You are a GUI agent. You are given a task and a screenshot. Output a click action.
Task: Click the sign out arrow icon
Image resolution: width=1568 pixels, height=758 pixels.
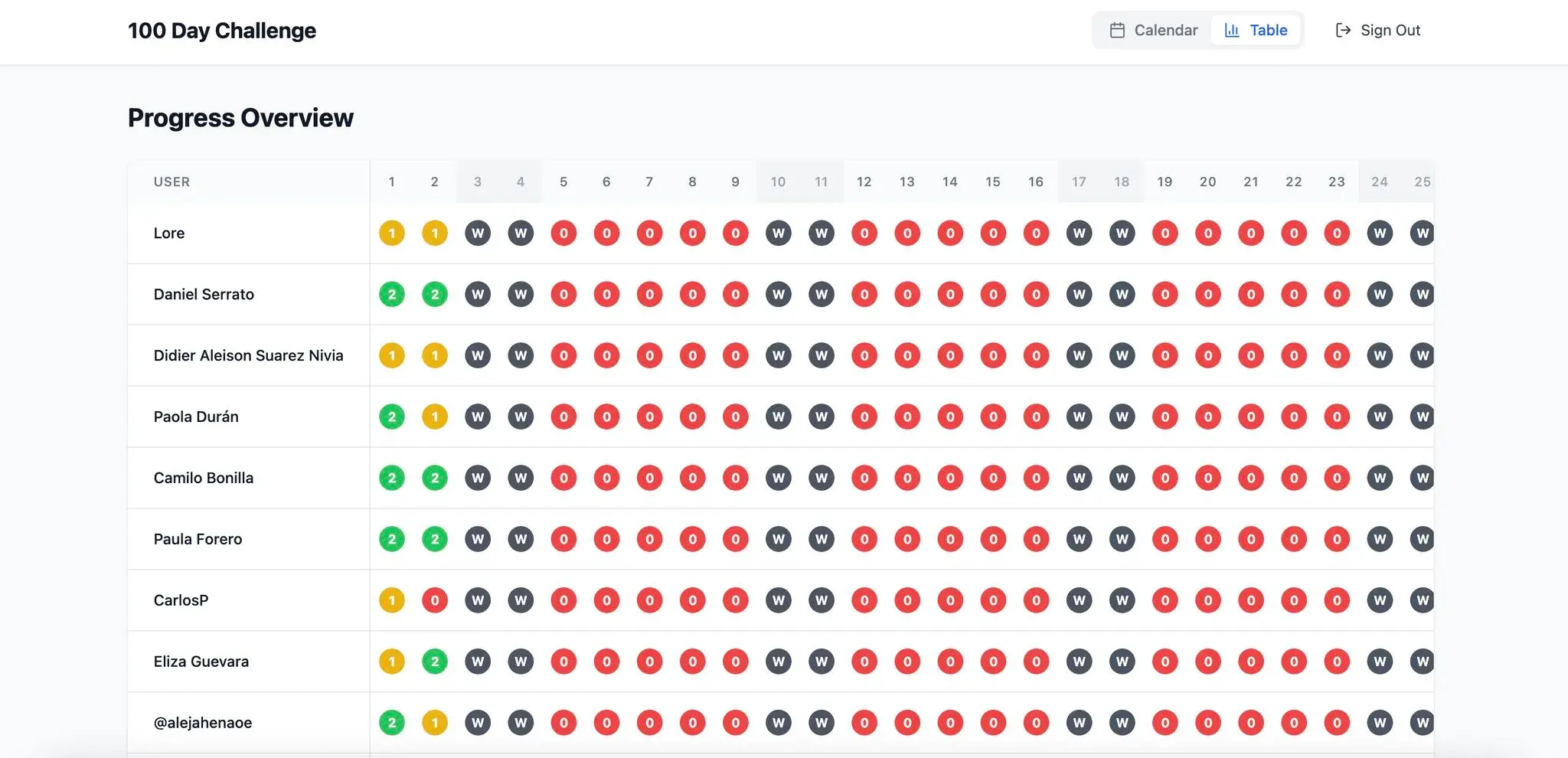point(1343,31)
